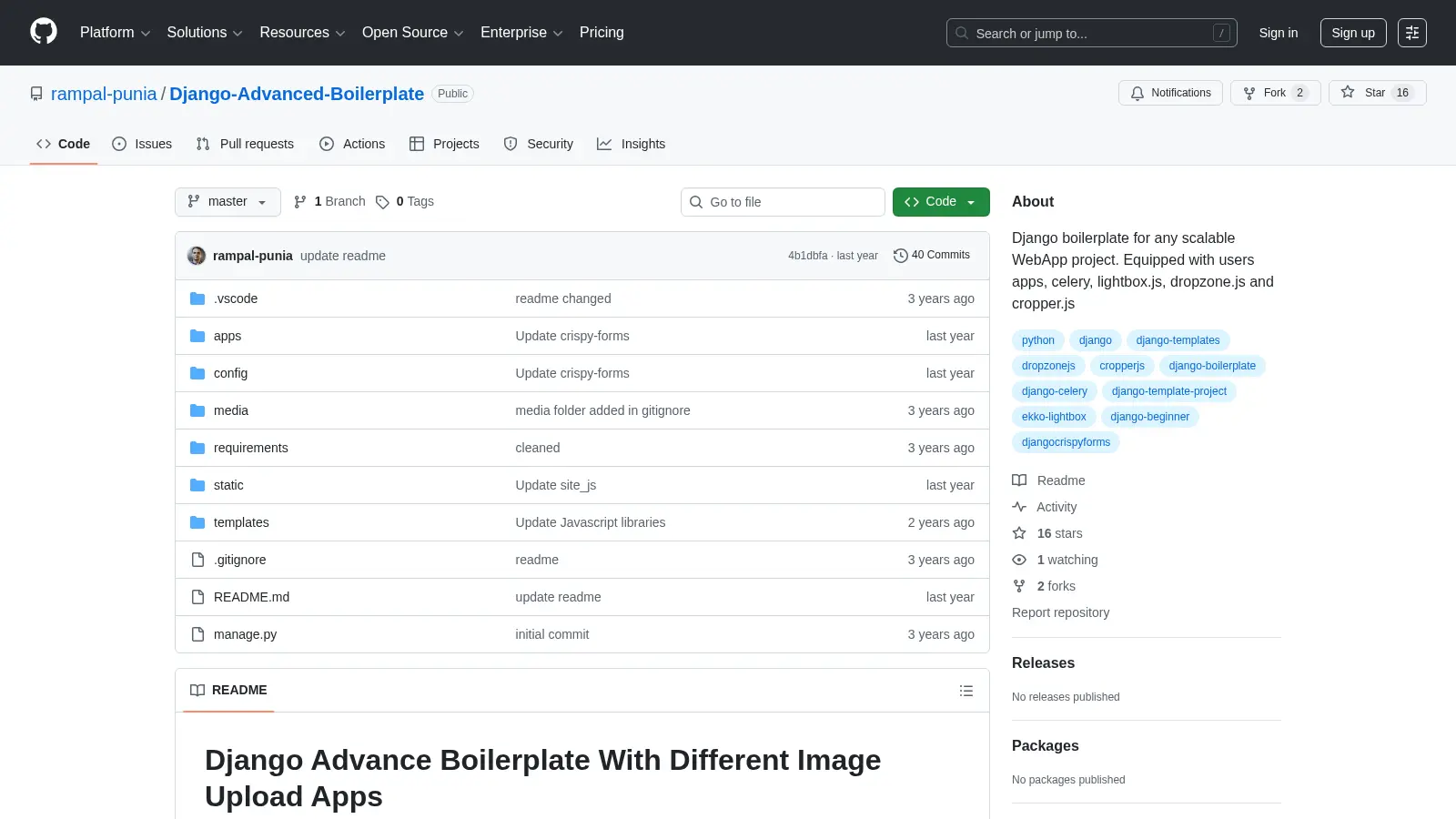Click the cropperjs topic tag

(1122, 366)
